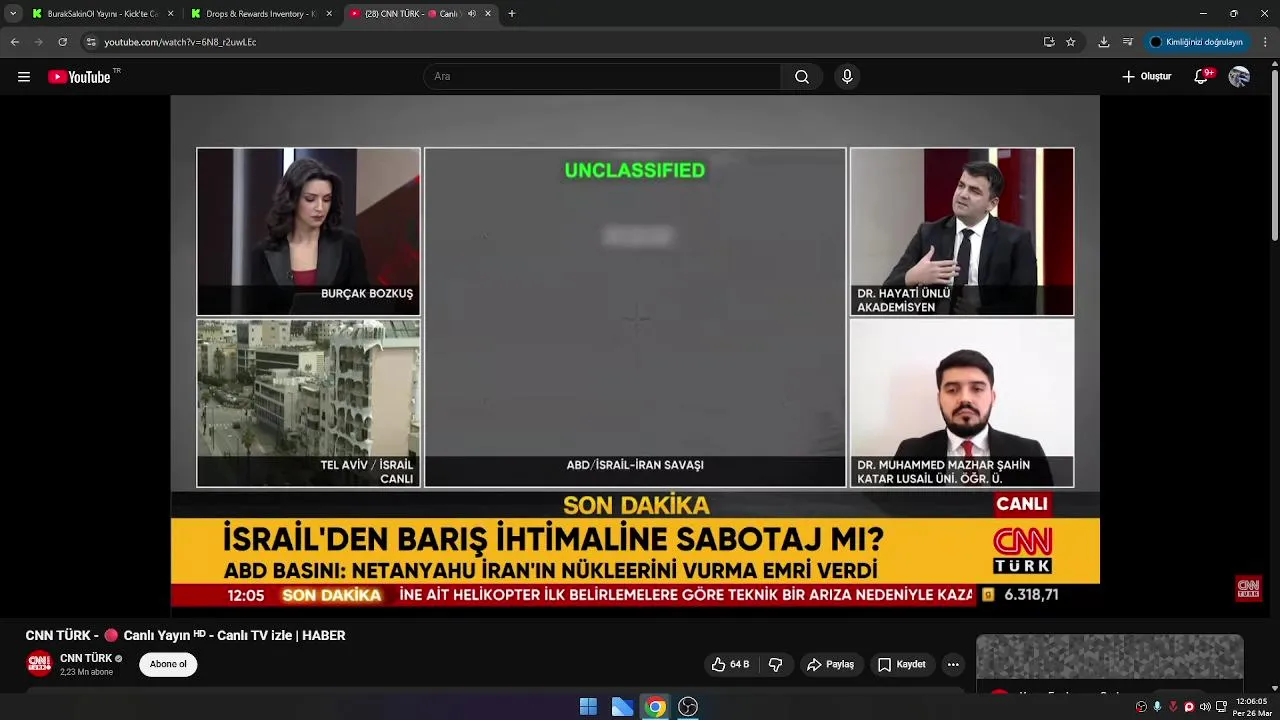Open a new browser tab
The width and height of the screenshot is (1280, 720).
(512, 14)
